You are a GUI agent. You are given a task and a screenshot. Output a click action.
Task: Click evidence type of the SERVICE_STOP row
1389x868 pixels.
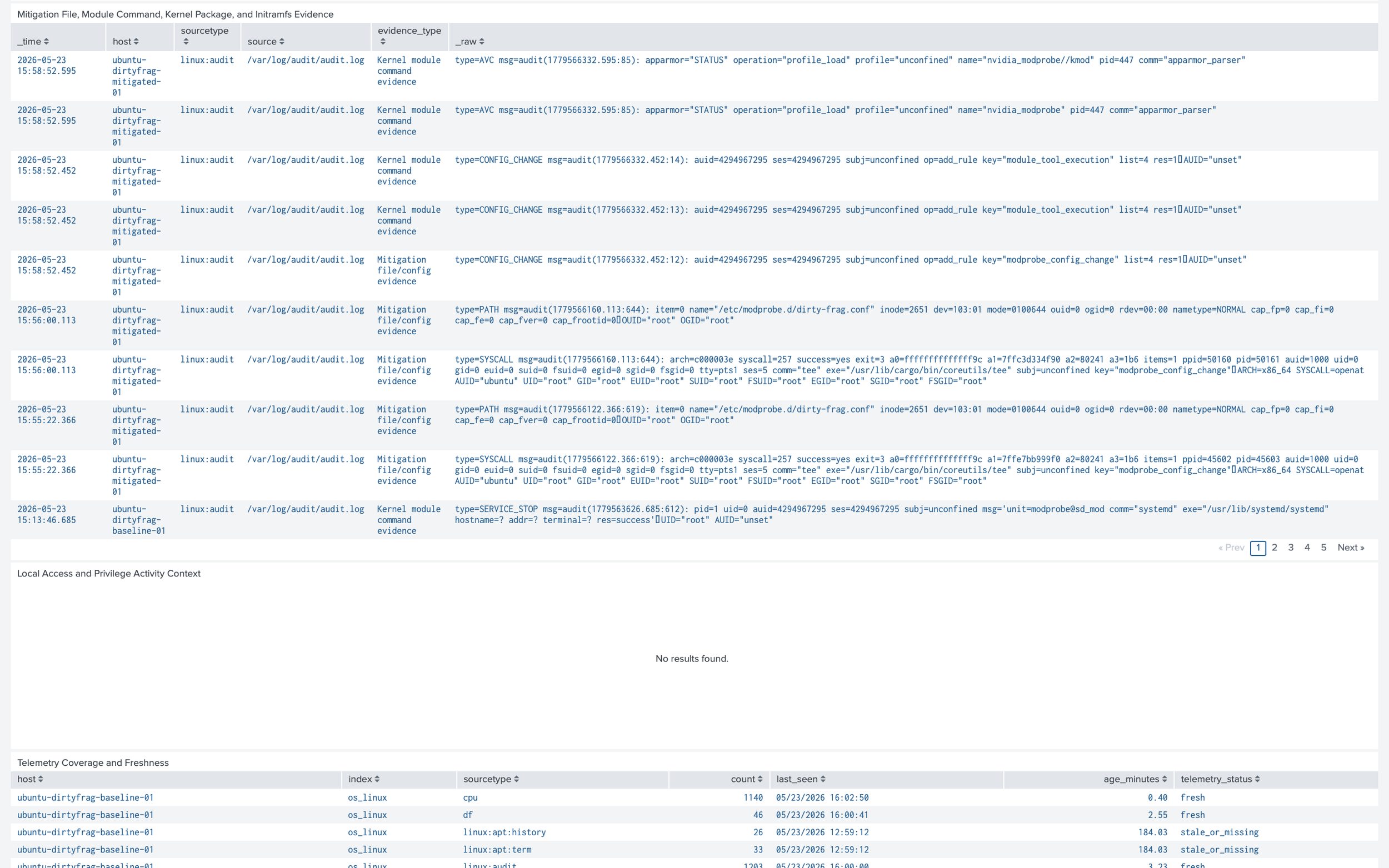pos(408,520)
